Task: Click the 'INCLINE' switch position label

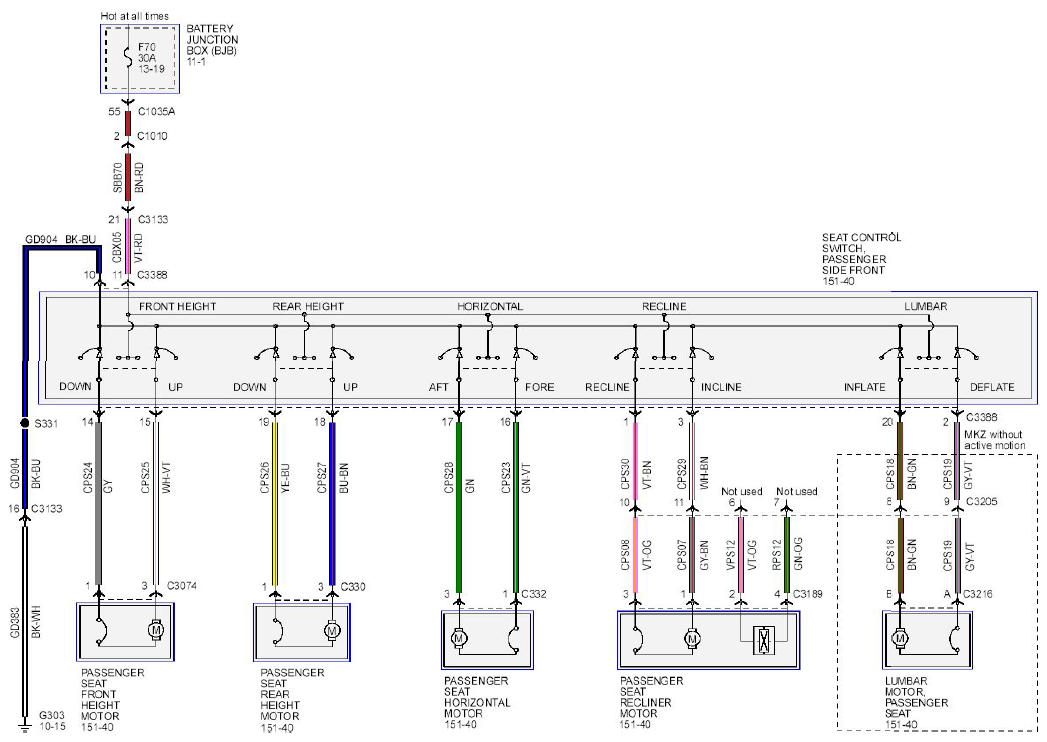Action: pos(721,387)
